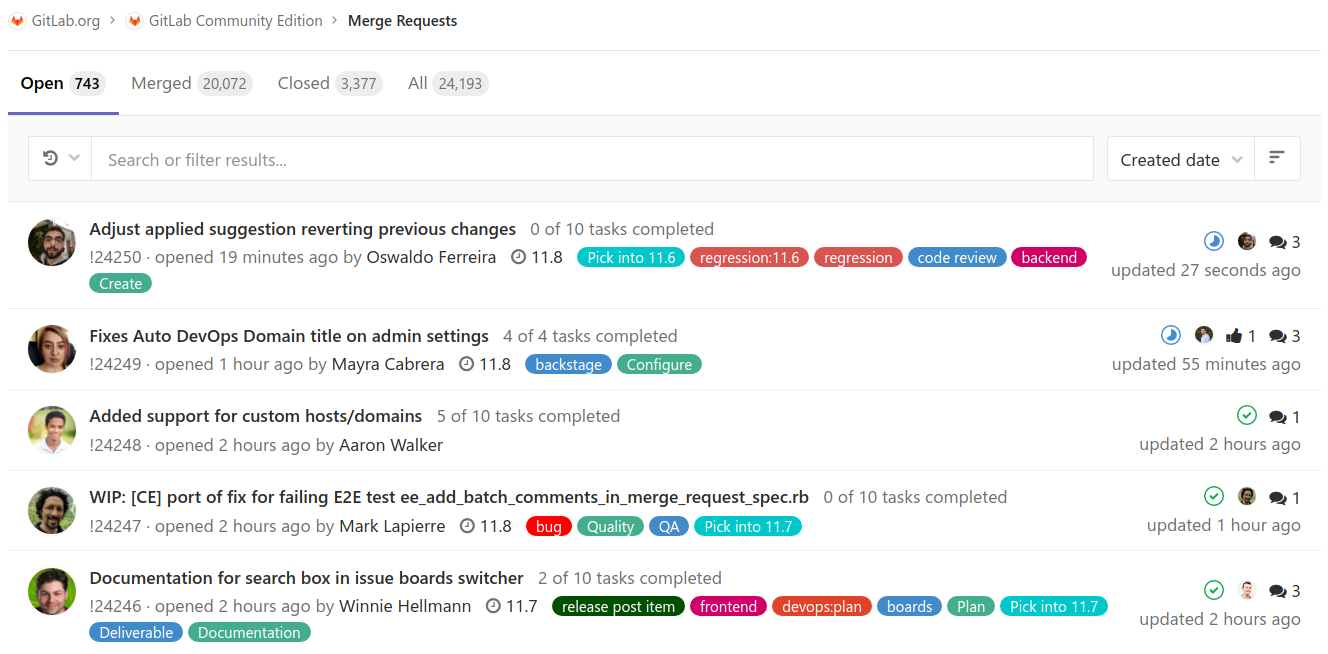The width and height of the screenshot is (1328, 654).
Task: Switch to the Merged tab
Action: [191, 84]
